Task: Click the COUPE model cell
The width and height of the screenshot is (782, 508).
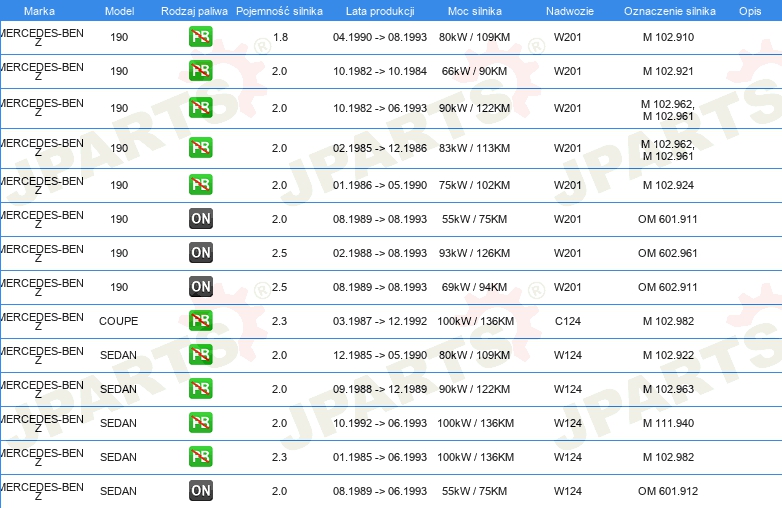Action: coord(119,321)
